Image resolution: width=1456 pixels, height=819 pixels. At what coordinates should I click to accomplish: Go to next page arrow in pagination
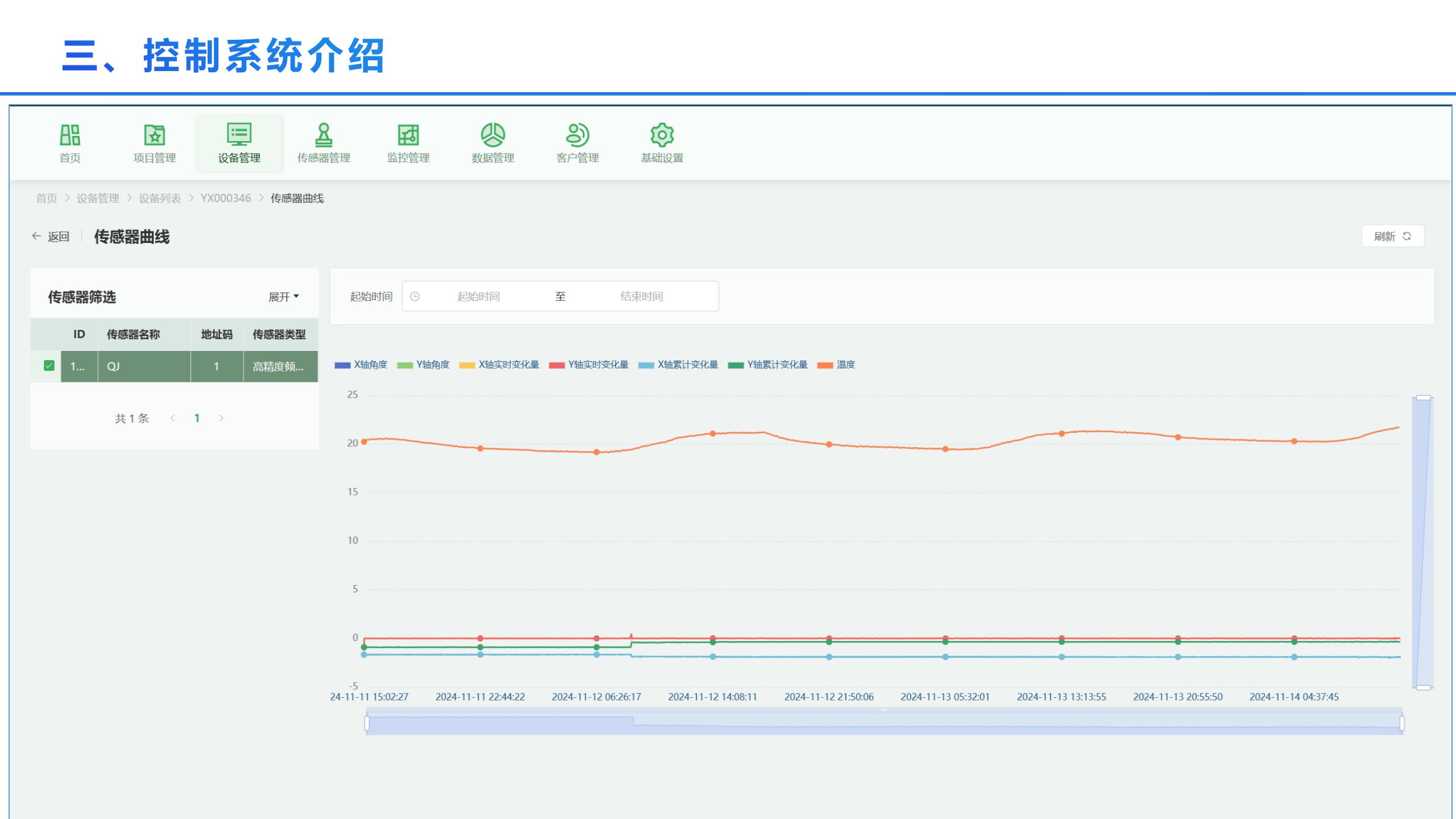[221, 418]
